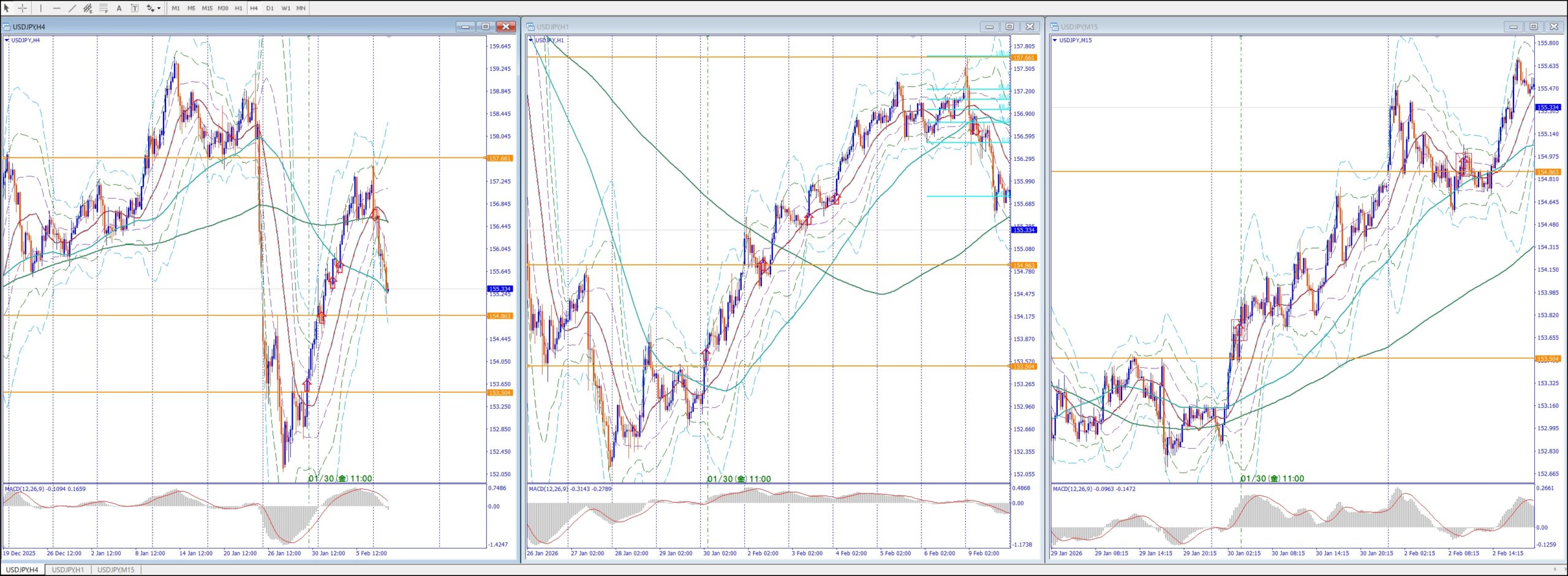Image resolution: width=1568 pixels, height=576 pixels.
Task: Select the arrow Cursor tool
Action: [7, 8]
